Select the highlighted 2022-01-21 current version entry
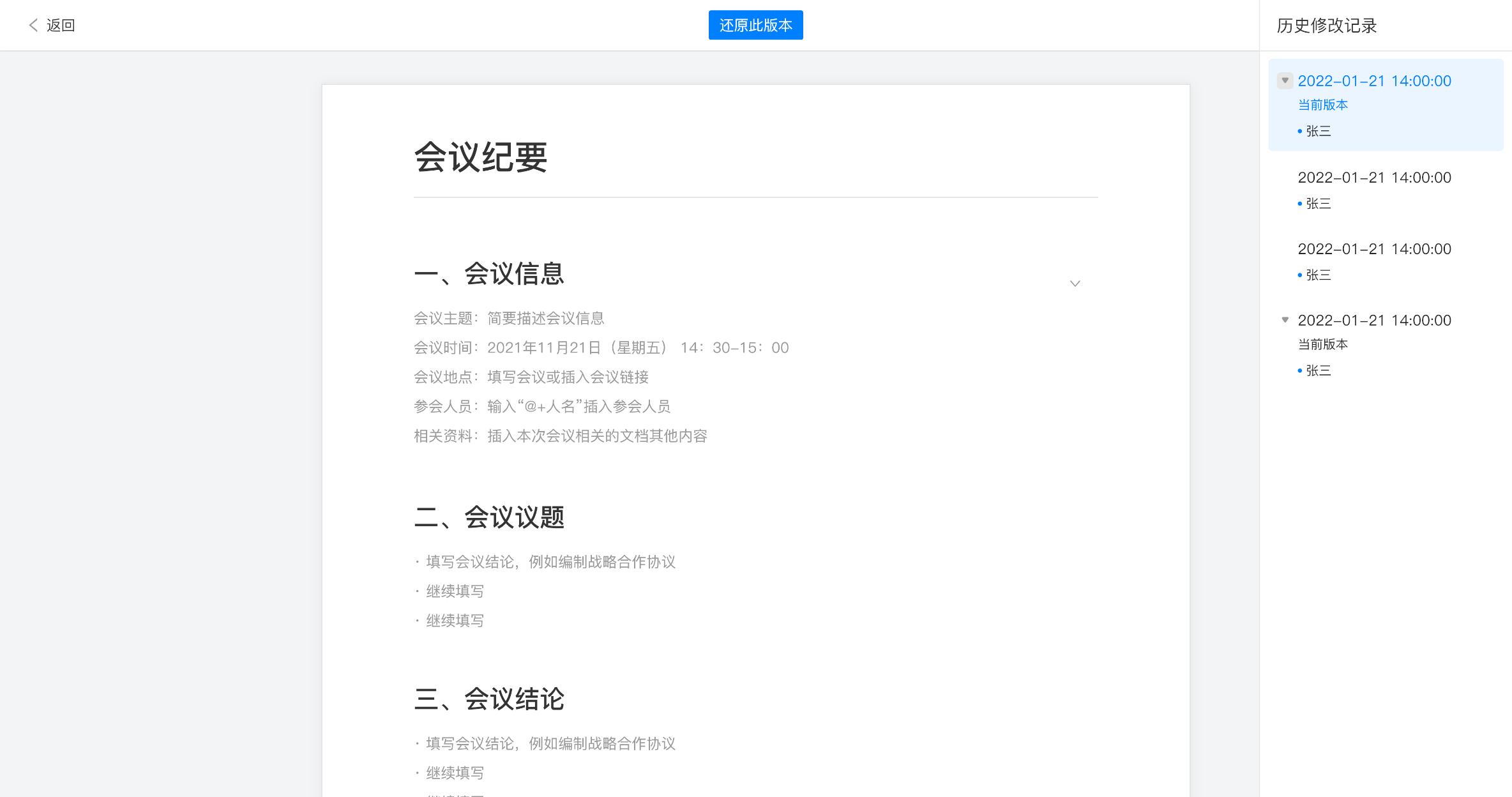 coord(1374,81)
